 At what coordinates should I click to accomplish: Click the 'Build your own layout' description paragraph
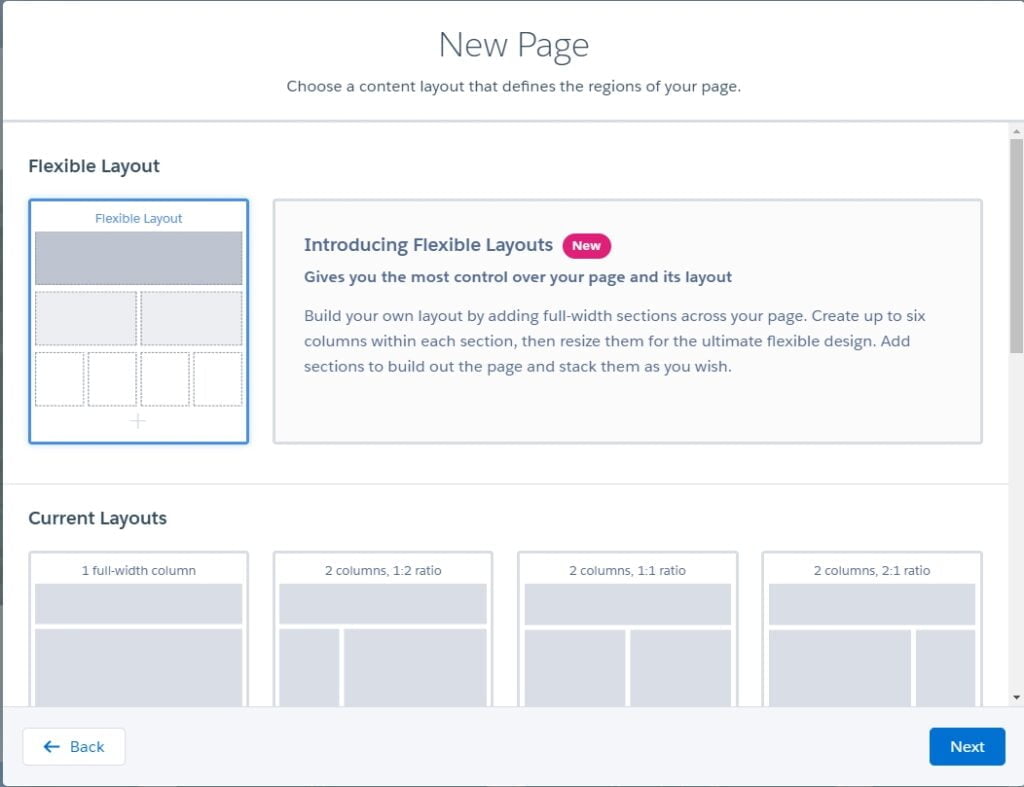tap(615, 341)
